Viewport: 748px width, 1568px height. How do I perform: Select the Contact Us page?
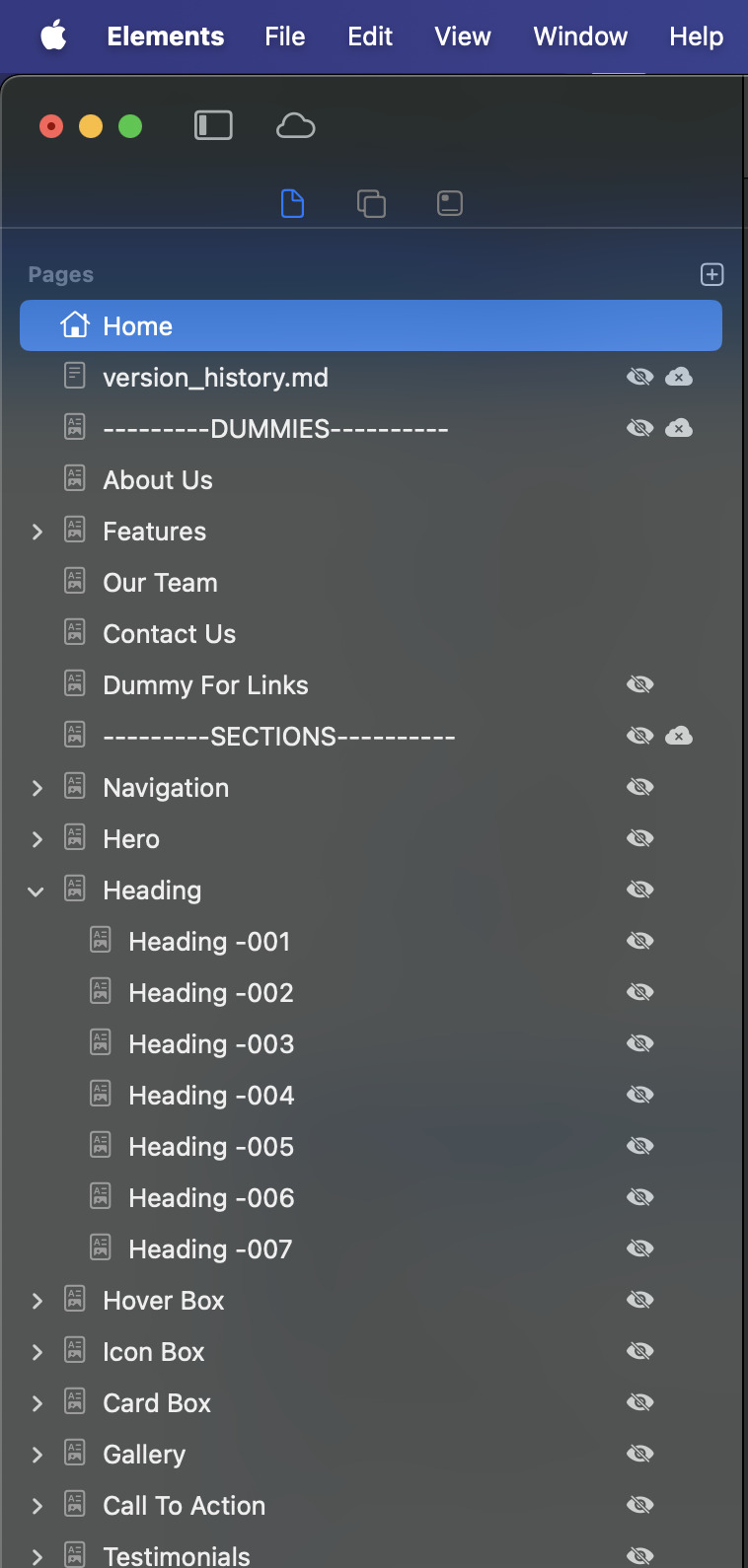coord(169,634)
